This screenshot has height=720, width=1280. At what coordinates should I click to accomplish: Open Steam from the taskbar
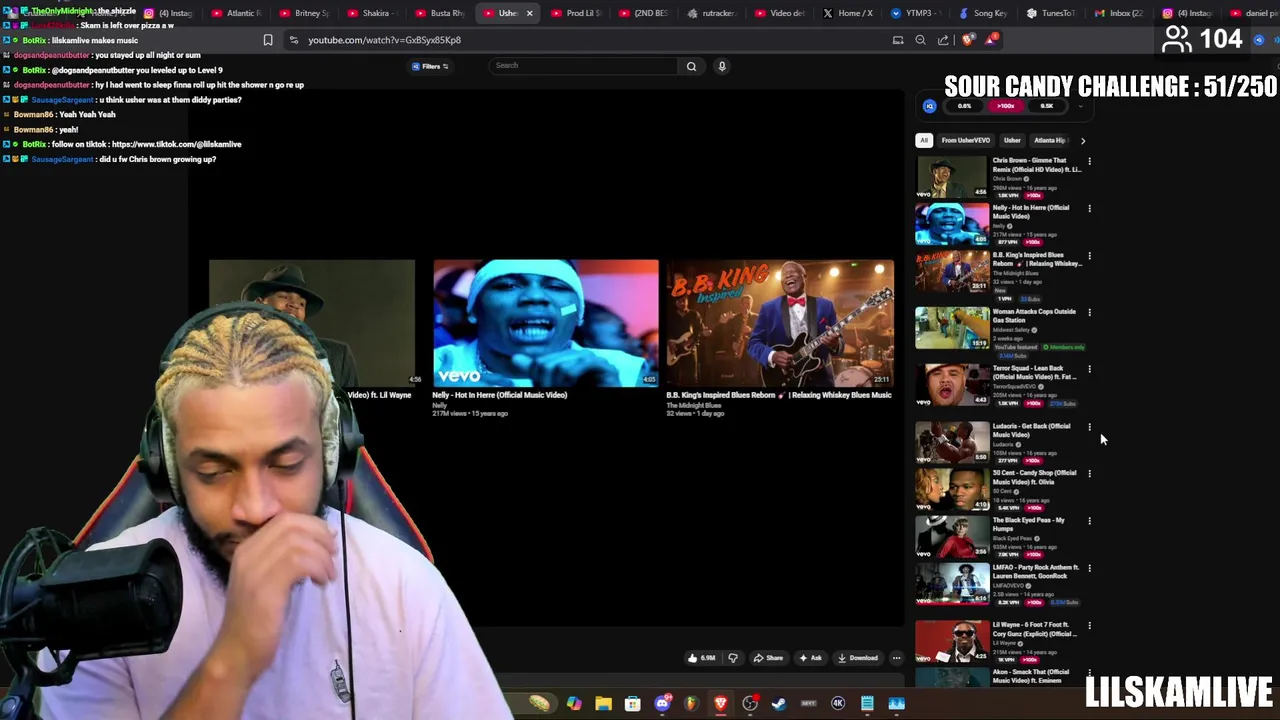pyautogui.click(x=779, y=704)
